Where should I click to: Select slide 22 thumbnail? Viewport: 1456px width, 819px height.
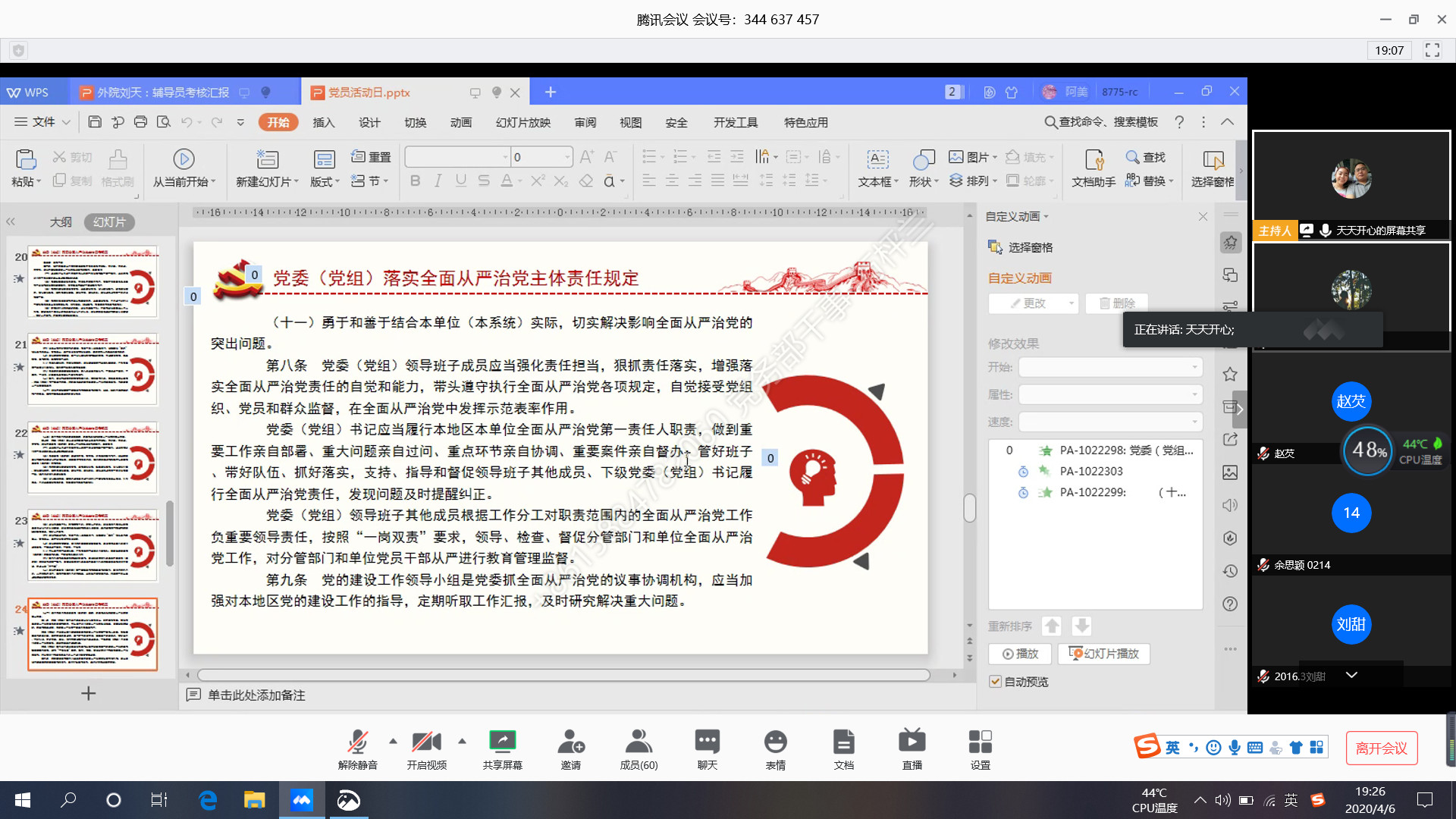click(93, 457)
